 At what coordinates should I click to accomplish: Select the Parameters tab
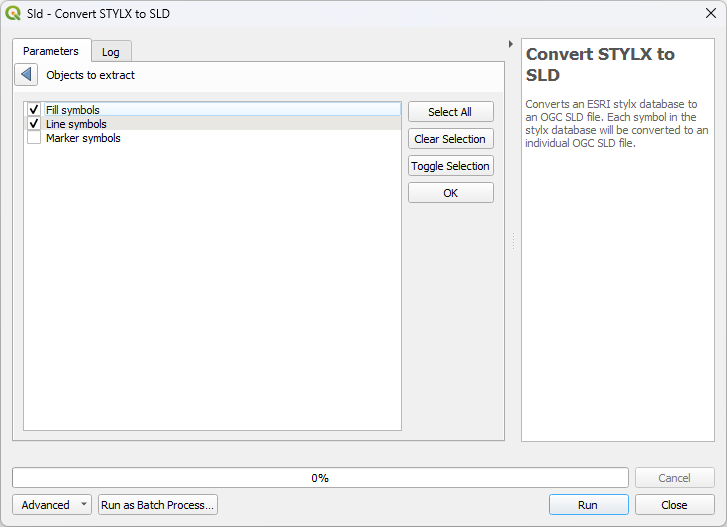pos(51,51)
